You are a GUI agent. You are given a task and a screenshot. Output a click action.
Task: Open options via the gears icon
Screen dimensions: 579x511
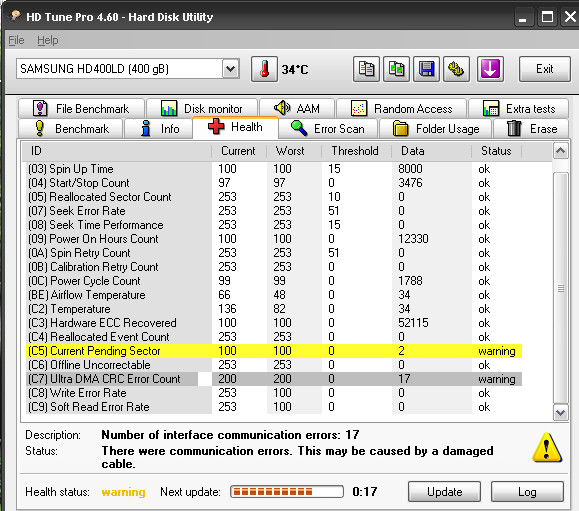click(x=456, y=69)
